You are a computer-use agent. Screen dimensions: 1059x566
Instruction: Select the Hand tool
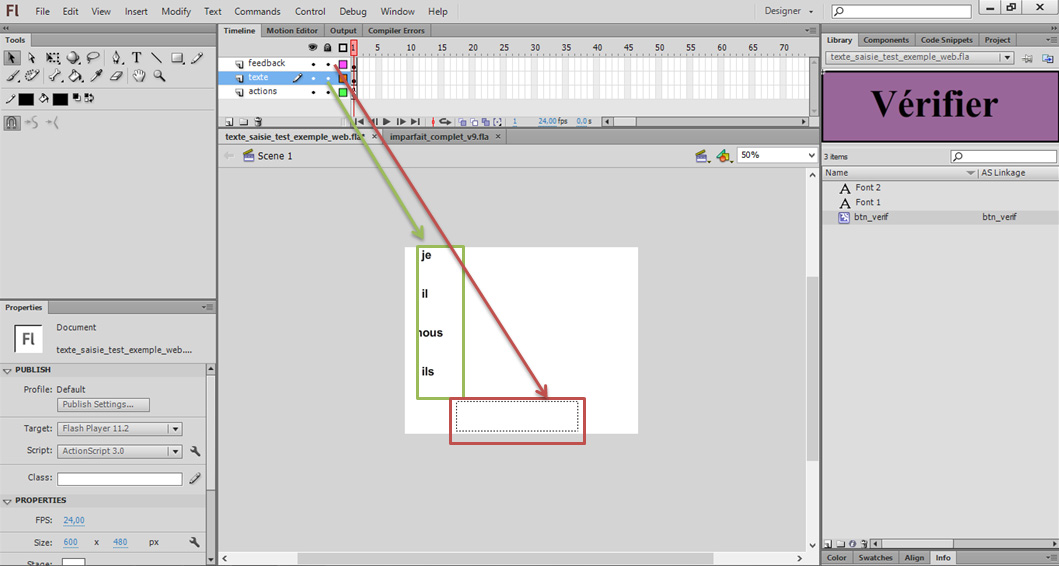coord(138,76)
